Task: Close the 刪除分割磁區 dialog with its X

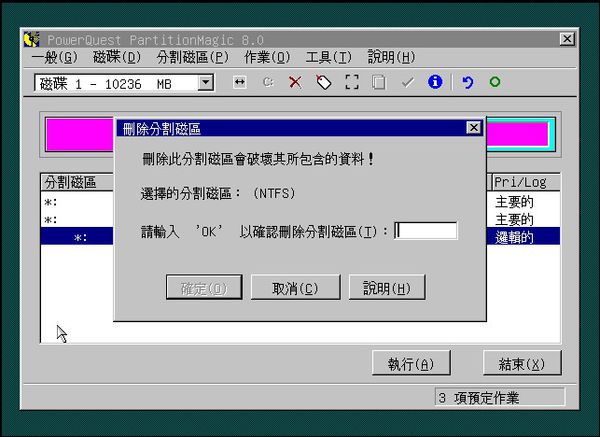Action: (x=474, y=127)
